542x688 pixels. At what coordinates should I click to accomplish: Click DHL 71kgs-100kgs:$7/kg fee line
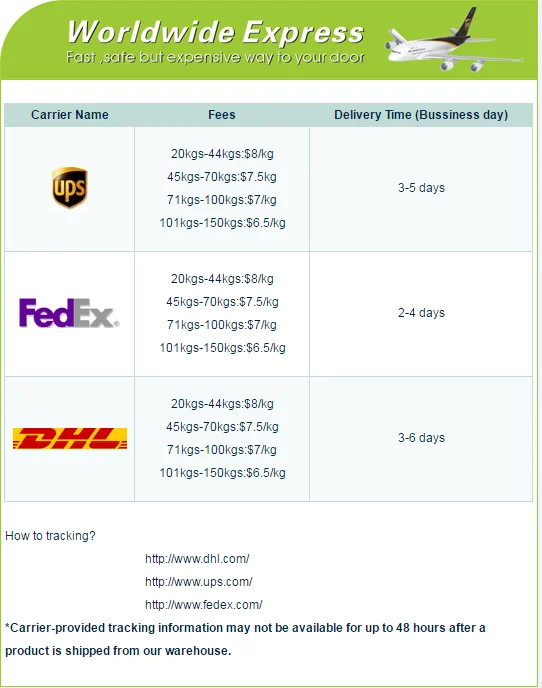[x=222, y=450]
